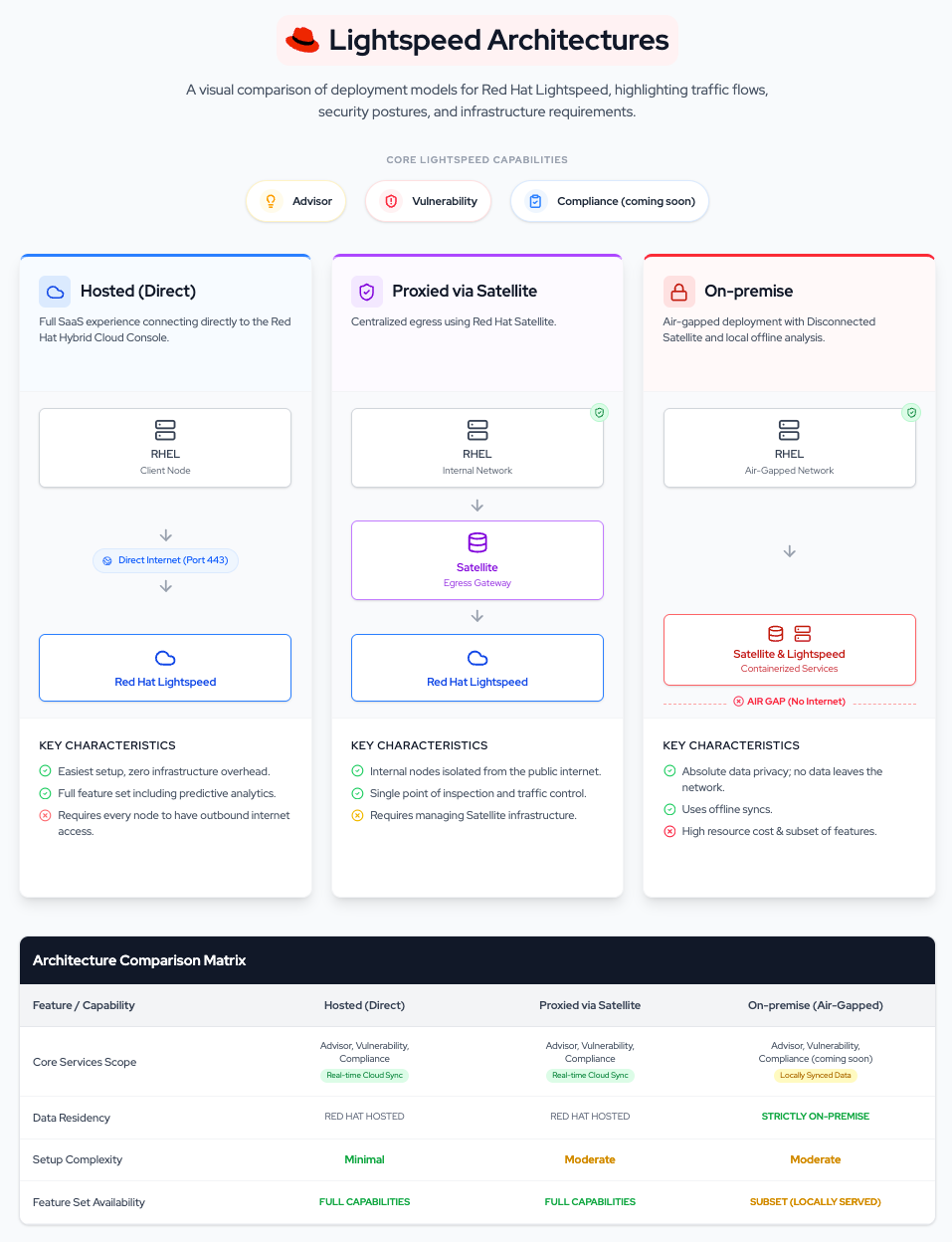The image size is (952, 1242).
Task: Click the Advisor lightbulb icon
Action: (x=271, y=201)
